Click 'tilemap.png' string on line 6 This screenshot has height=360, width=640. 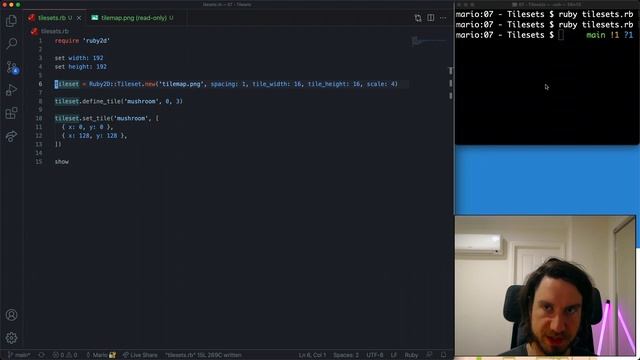tap(180, 84)
